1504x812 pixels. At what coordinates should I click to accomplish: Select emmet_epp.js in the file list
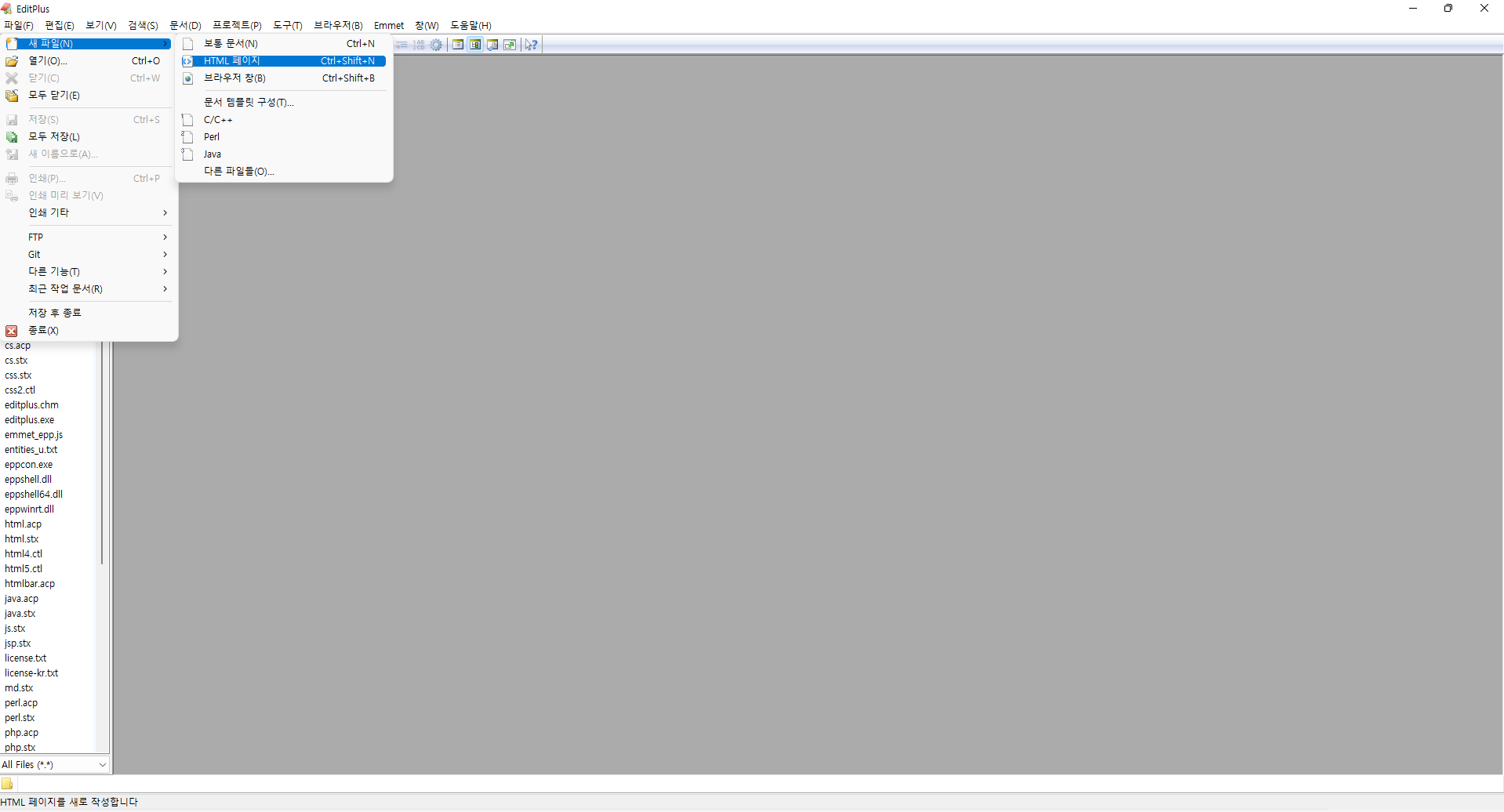pos(34,435)
